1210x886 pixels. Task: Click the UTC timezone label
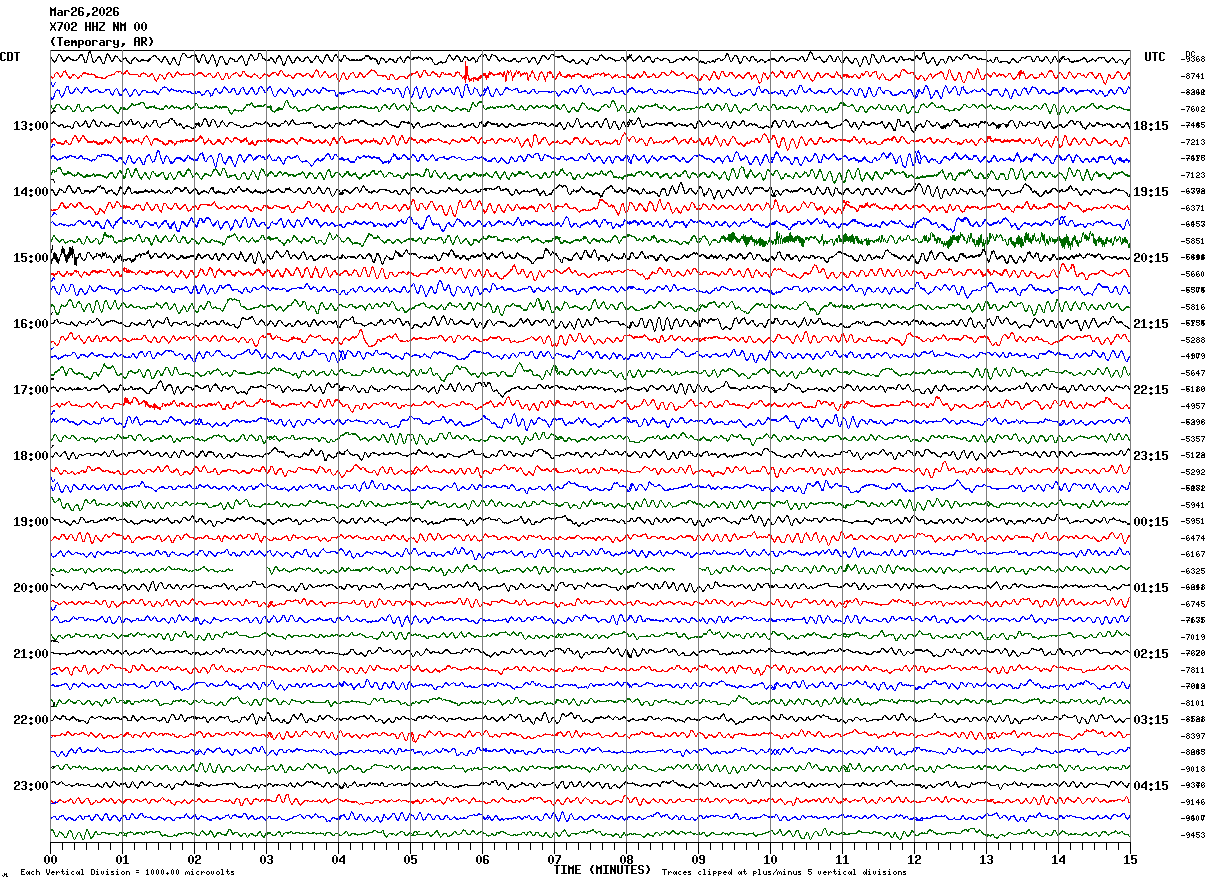point(1155,57)
